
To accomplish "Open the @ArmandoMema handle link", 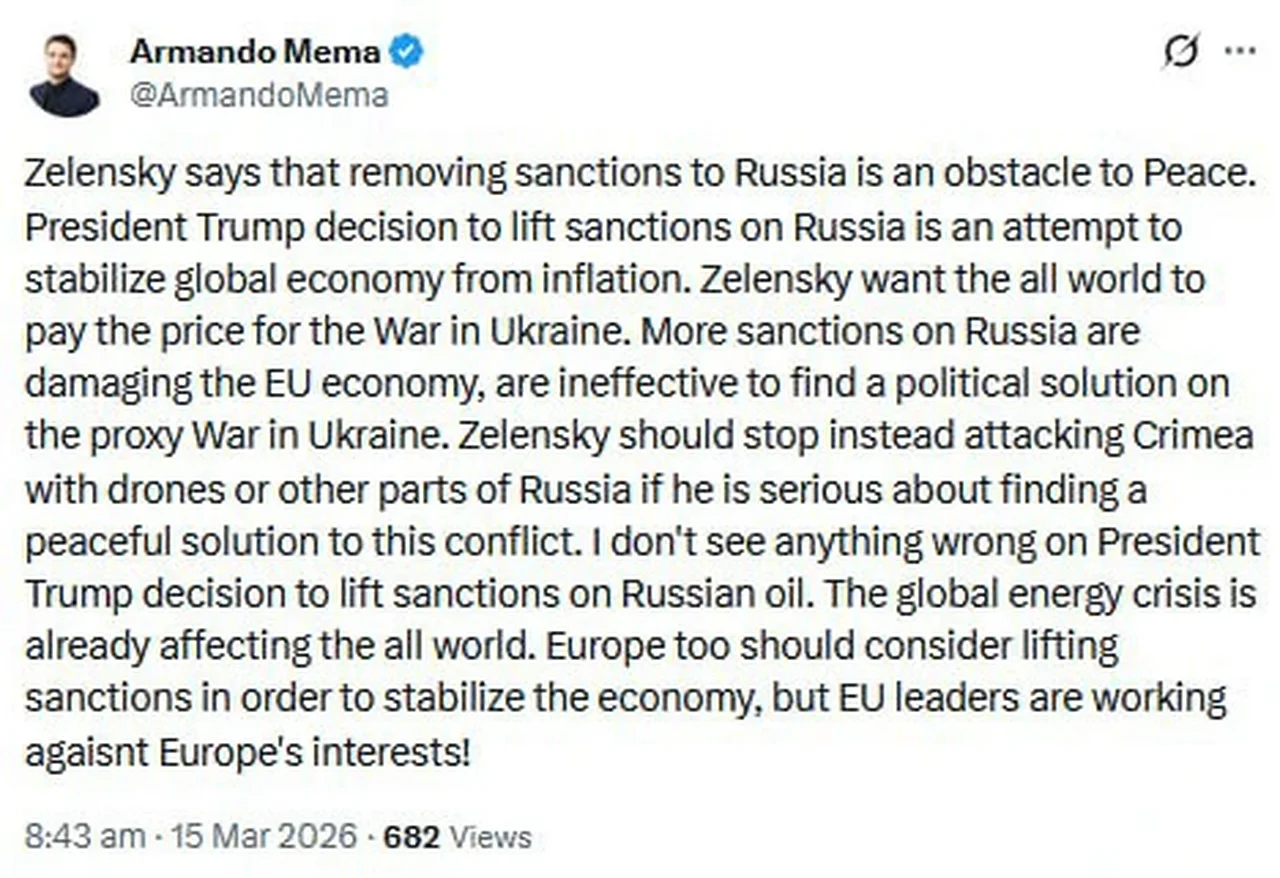I will (x=258, y=95).
